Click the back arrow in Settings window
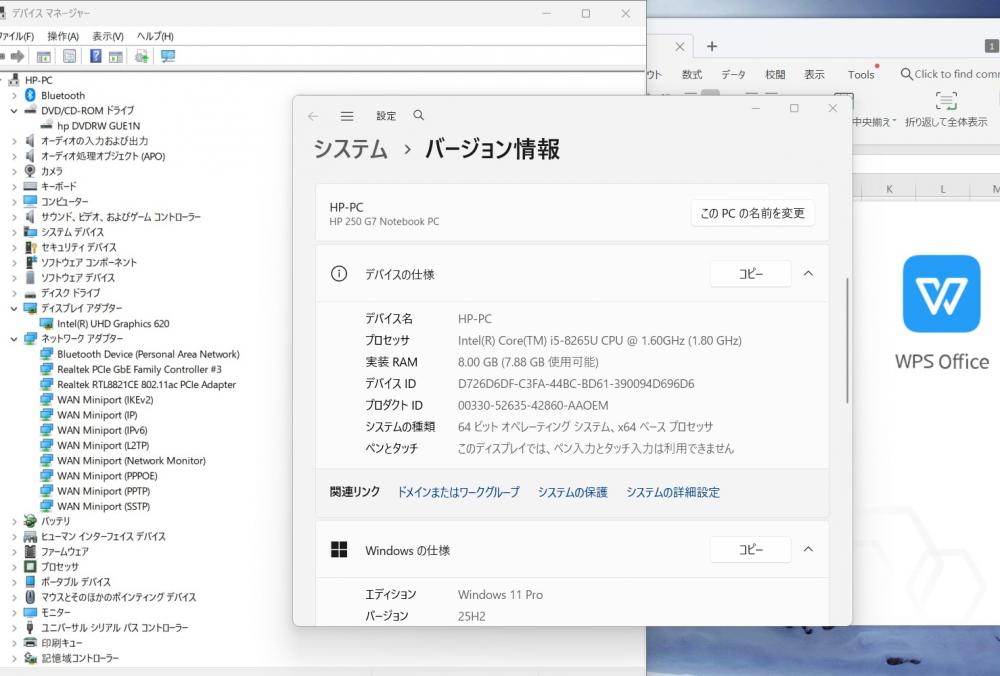The width and height of the screenshot is (1000, 676). 313,116
